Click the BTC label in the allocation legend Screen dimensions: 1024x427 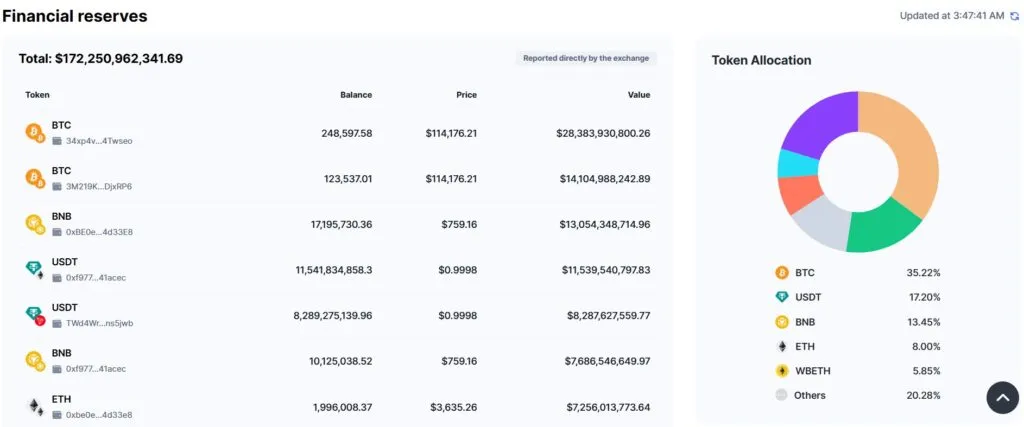(x=805, y=272)
